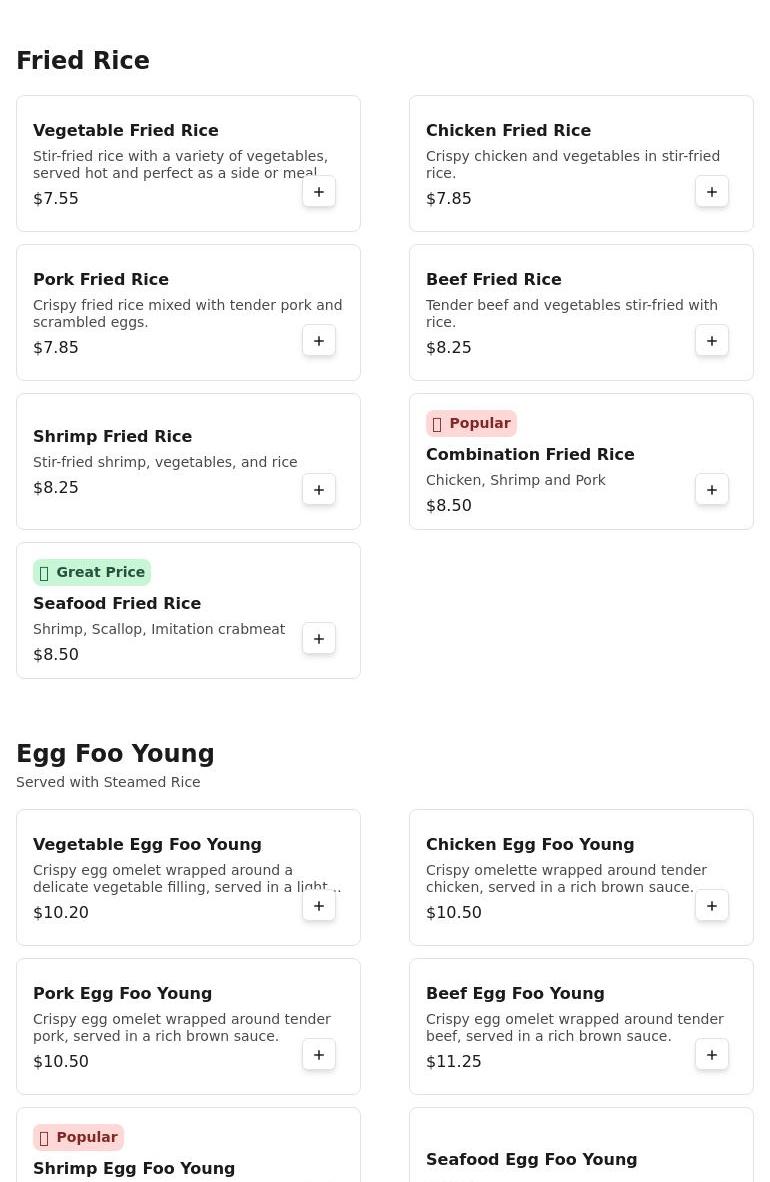The width and height of the screenshot is (770, 1182).
Task: Click the Egg Foo Young section heading
Action: pyautogui.click(x=115, y=754)
